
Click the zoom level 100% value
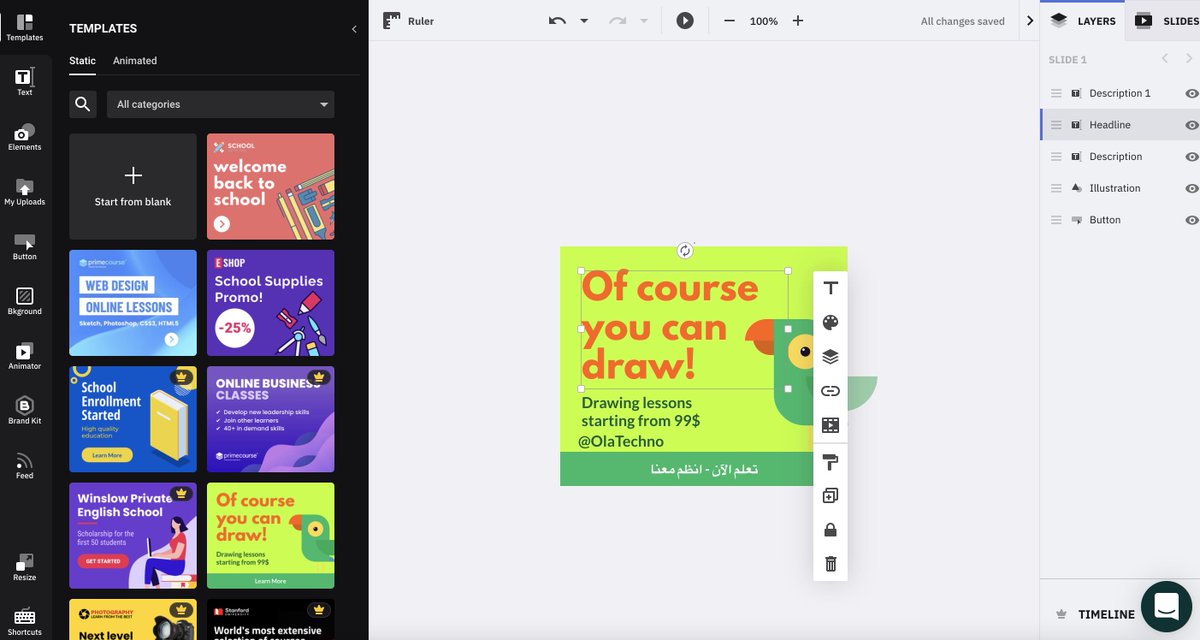tap(763, 21)
